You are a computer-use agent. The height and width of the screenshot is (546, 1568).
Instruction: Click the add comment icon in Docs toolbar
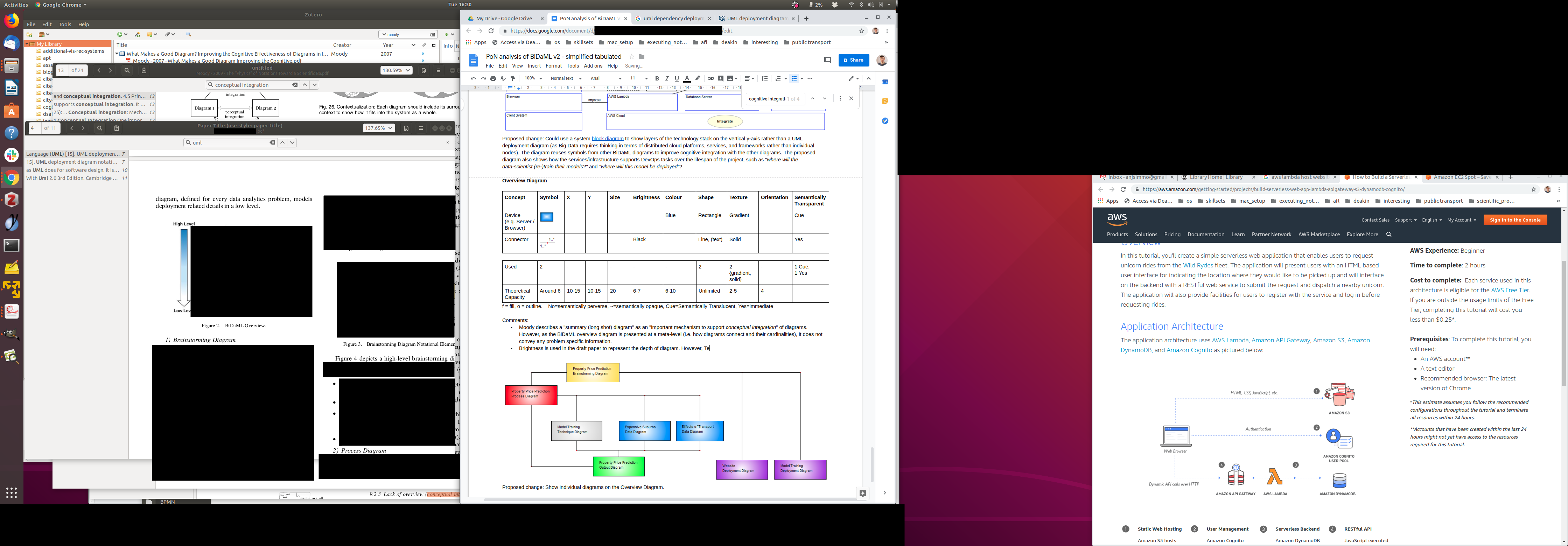[x=721, y=78]
